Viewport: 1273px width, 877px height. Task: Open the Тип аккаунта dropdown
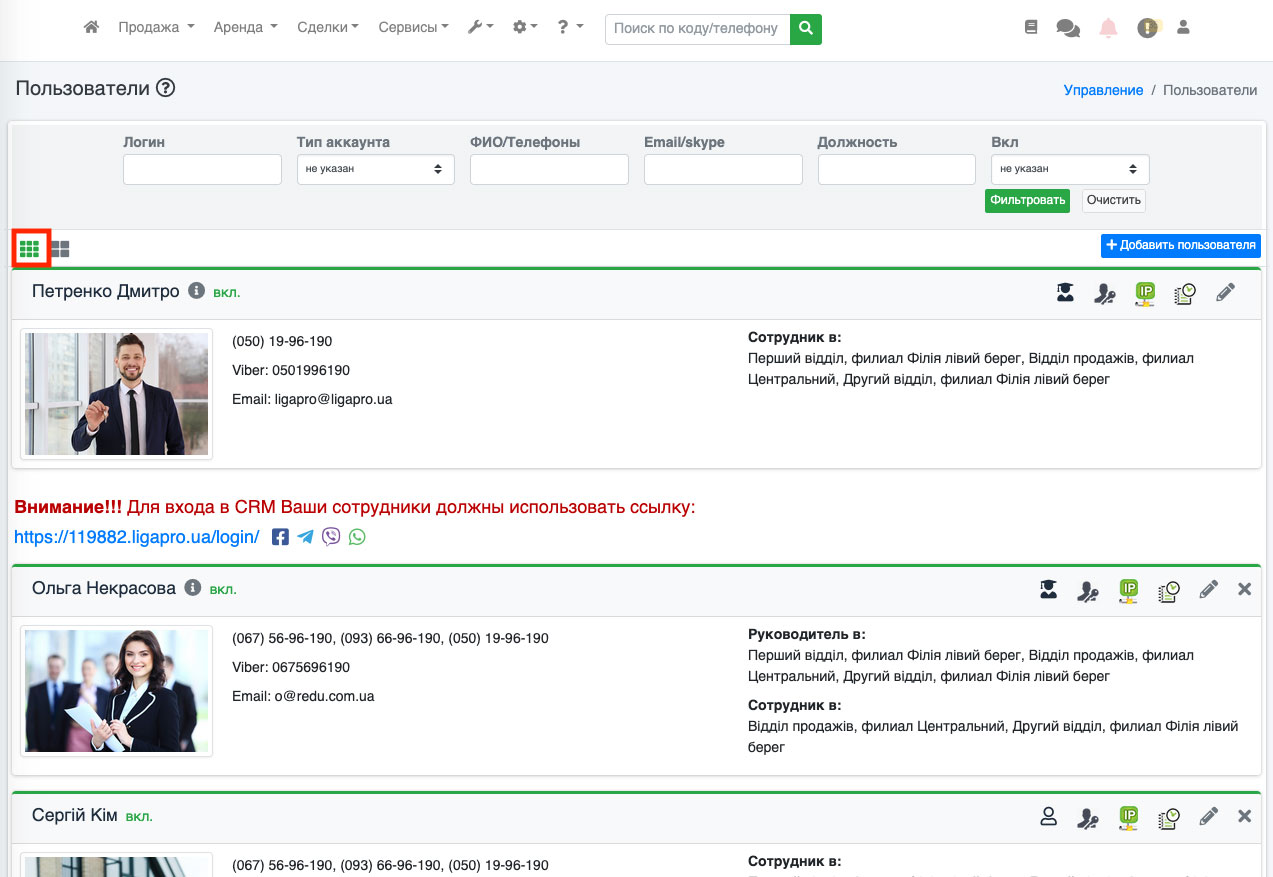375,169
